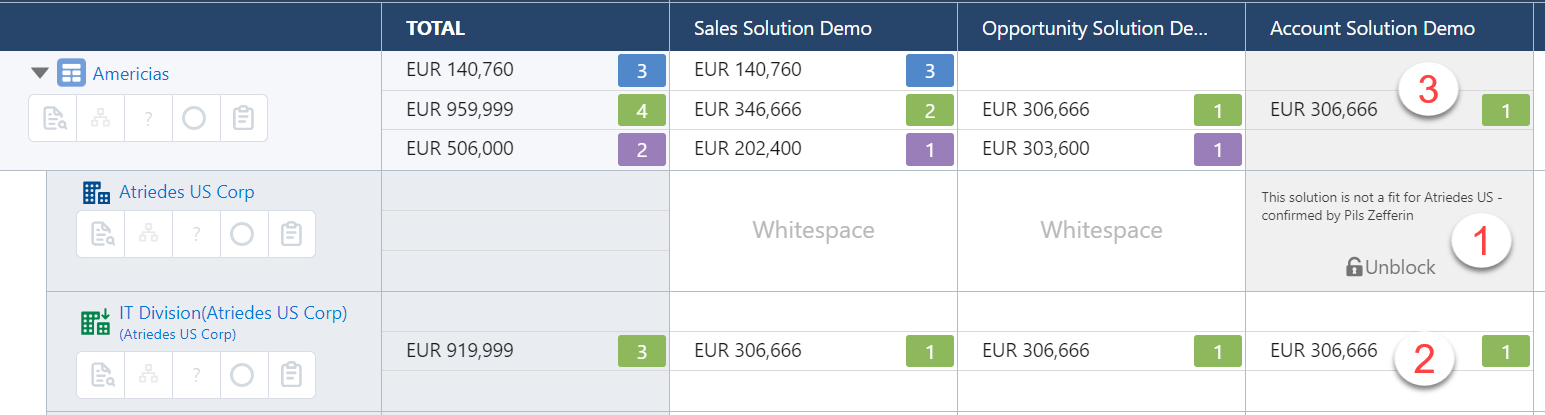
Task: Click Unblock in Account Solution Demo cell
Action: pyautogui.click(x=1391, y=267)
